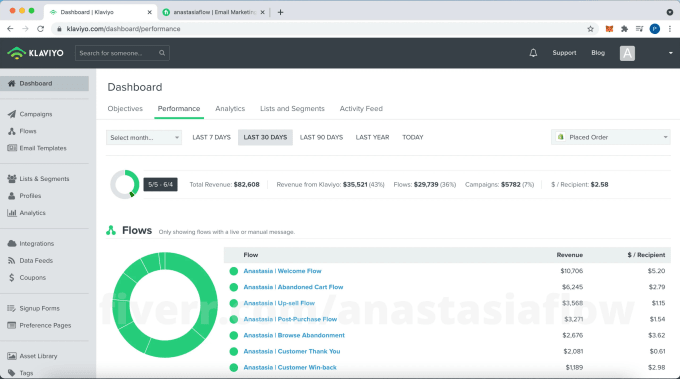Open Anastasia | Up-sell Flow
The height and width of the screenshot is (379, 680).
pyautogui.click(x=279, y=303)
